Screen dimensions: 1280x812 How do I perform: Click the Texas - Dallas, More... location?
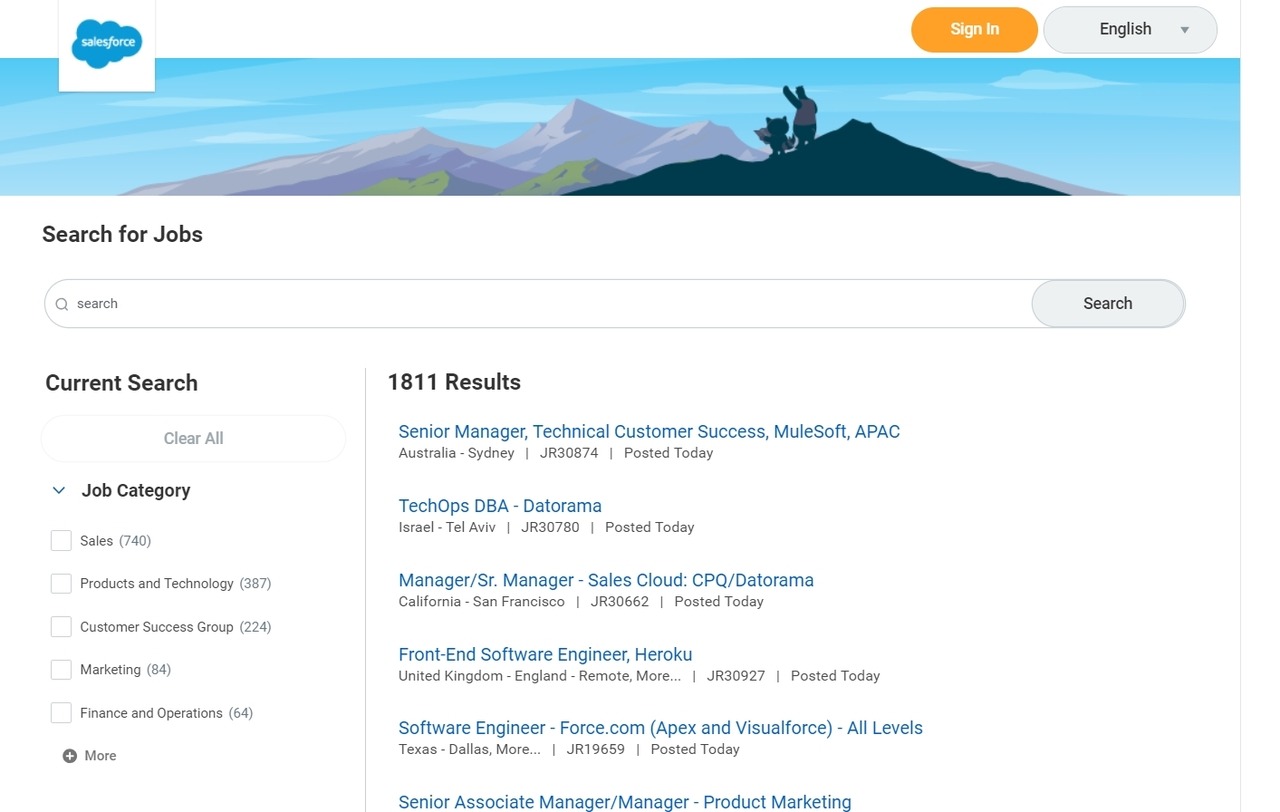click(470, 749)
